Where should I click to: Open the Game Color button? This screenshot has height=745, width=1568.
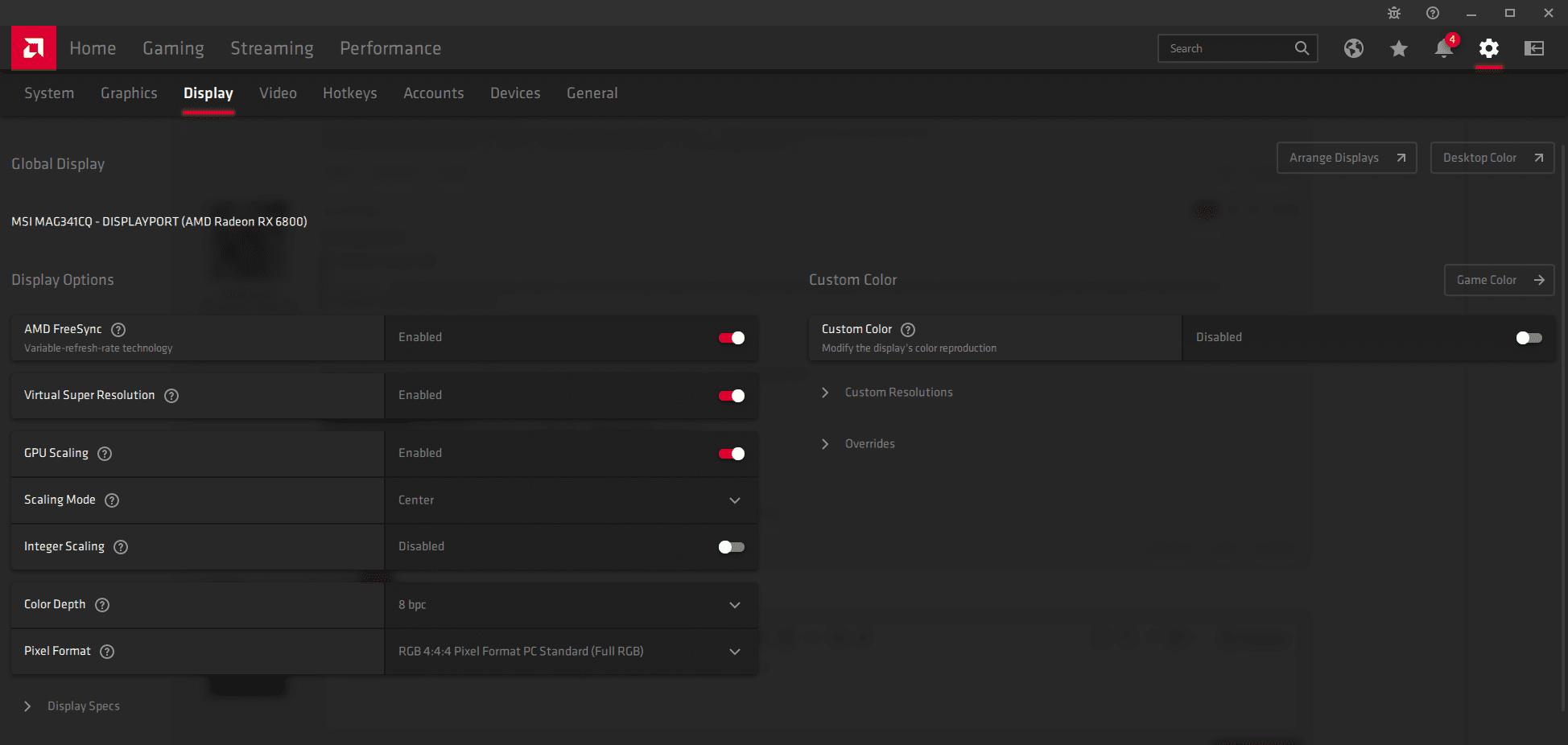1499,280
